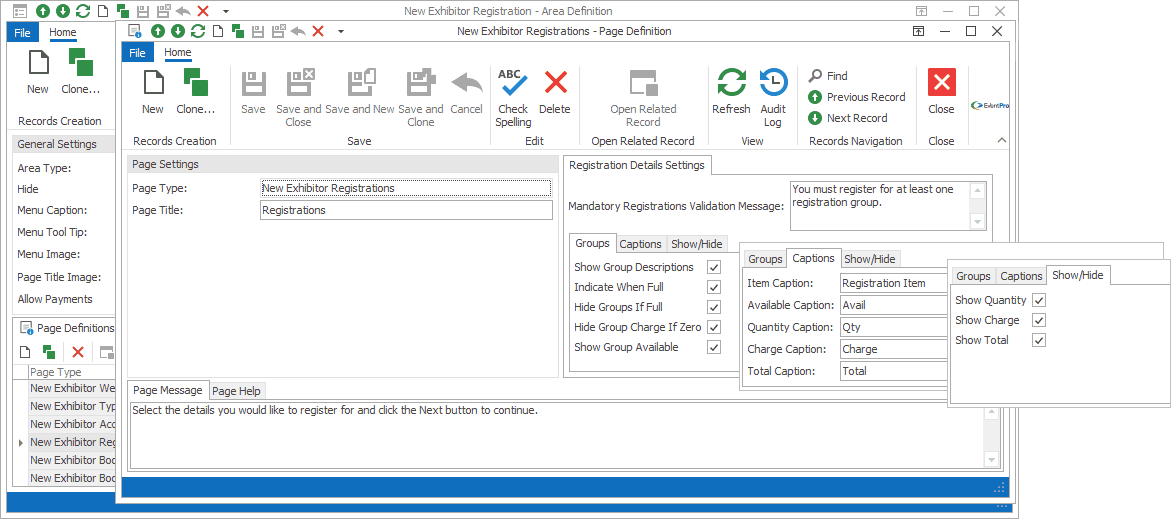
Task: Open the Audit Log
Action: click(x=773, y=99)
